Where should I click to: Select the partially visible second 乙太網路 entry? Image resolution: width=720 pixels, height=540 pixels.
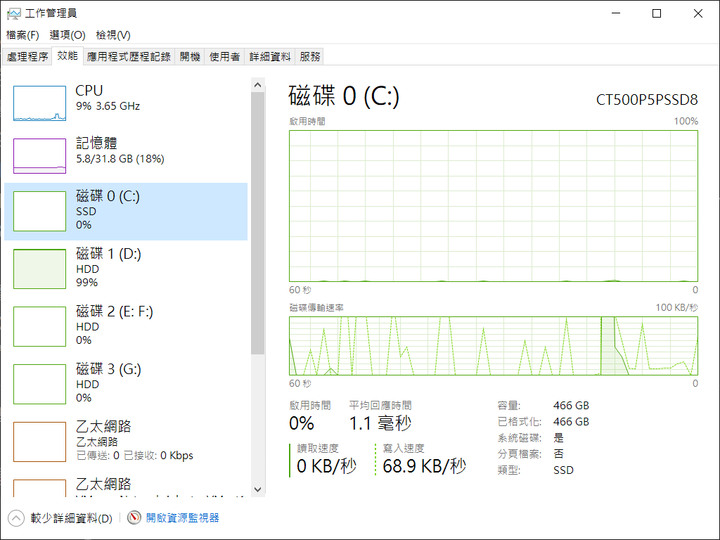point(126,486)
